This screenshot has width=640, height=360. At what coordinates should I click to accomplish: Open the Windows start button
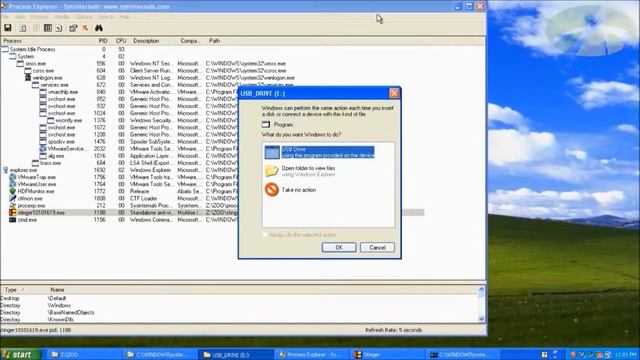pos(20,354)
